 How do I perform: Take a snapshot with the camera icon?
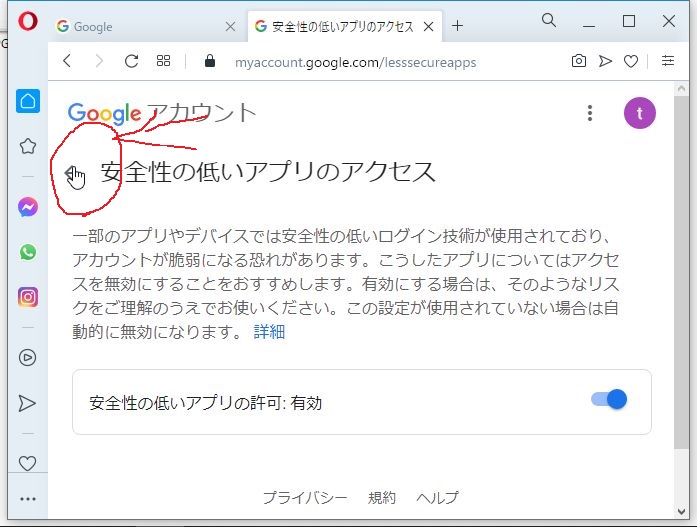click(x=579, y=61)
